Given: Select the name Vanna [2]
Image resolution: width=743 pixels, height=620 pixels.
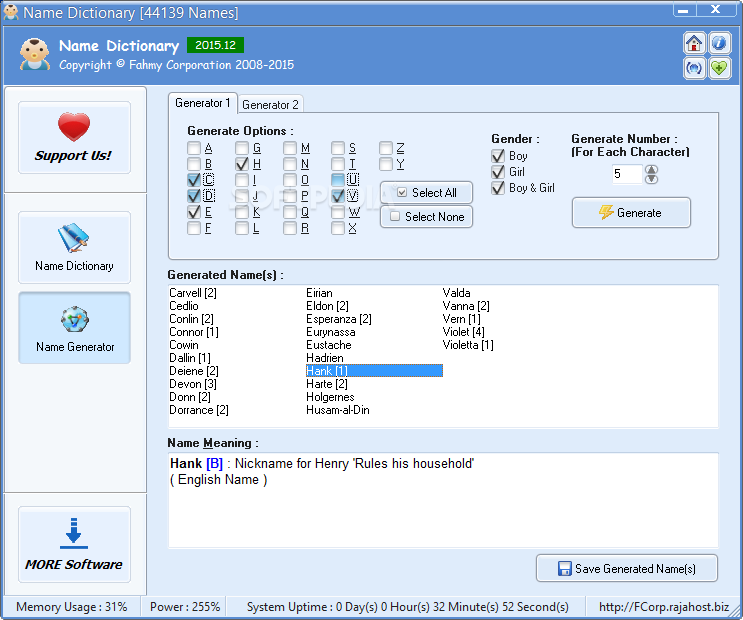Looking at the screenshot, I should (466, 306).
